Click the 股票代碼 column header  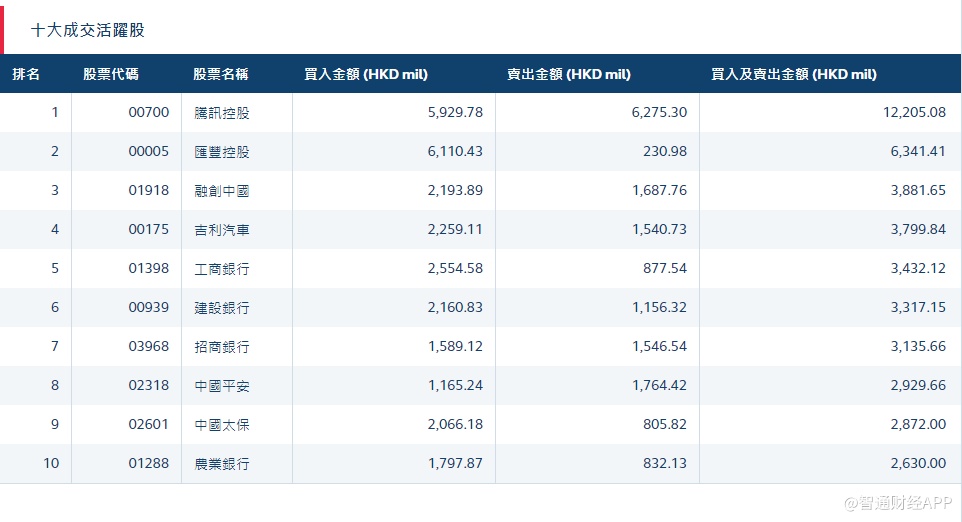pyautogui.click(x=111, y=74)
